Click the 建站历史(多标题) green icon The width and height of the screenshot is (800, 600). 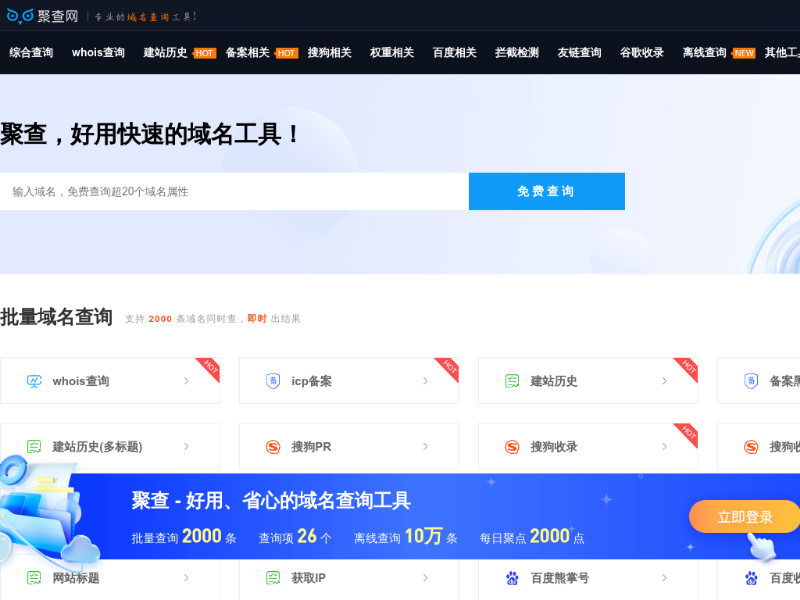click(34, 447)
